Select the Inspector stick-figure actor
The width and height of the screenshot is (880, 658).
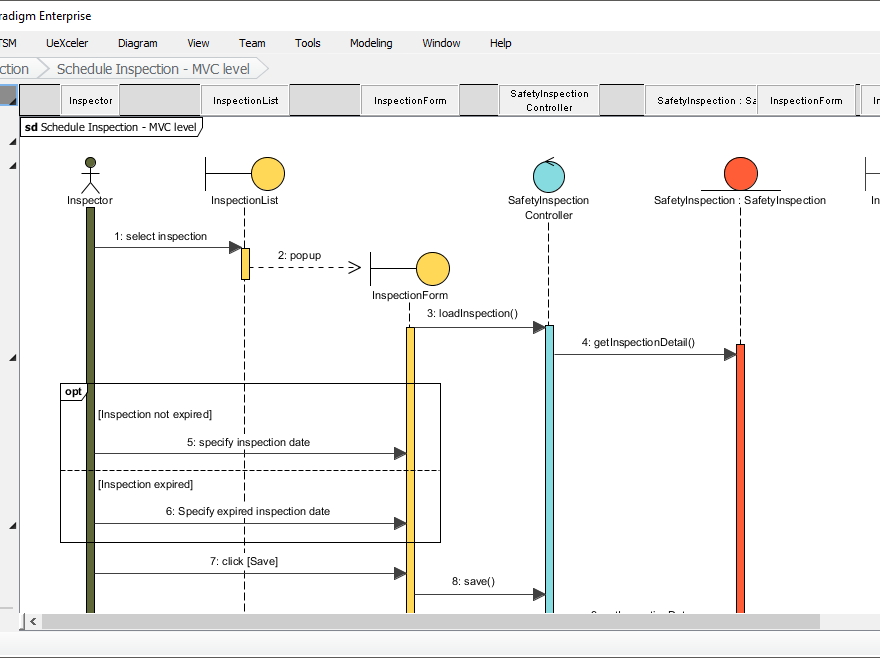(90, 177)
